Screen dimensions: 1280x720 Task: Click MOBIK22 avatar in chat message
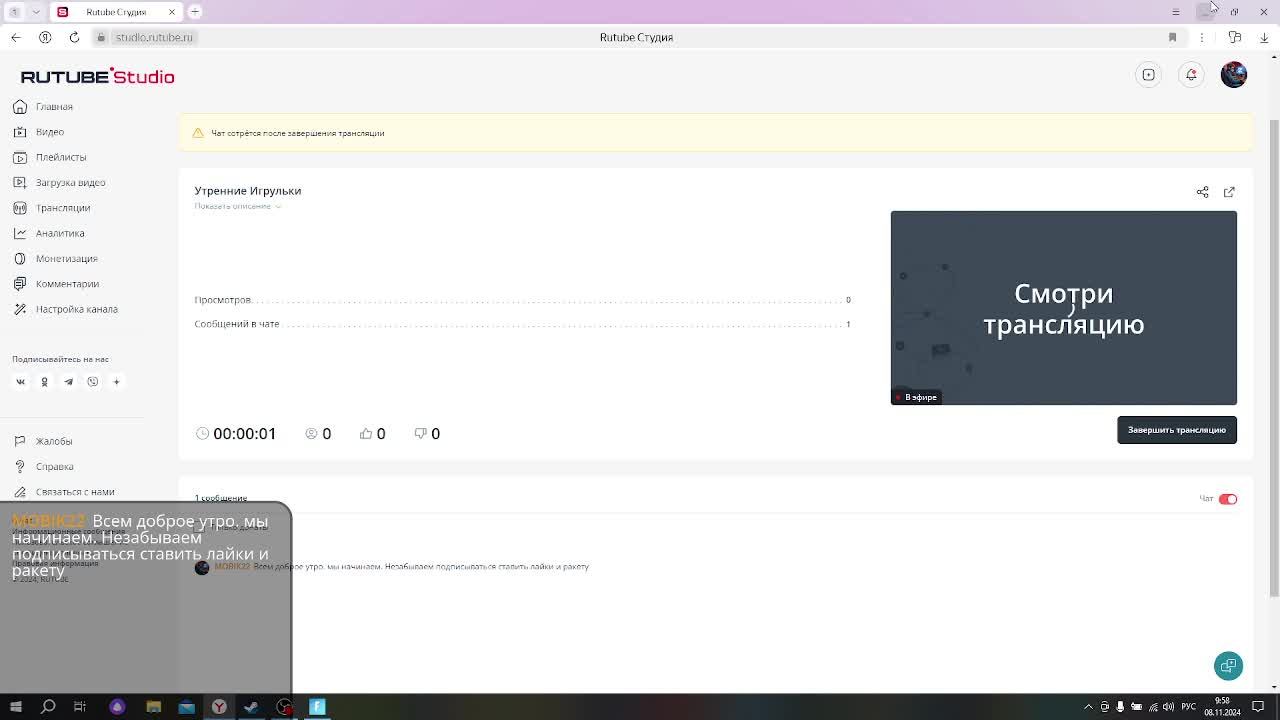202,567
